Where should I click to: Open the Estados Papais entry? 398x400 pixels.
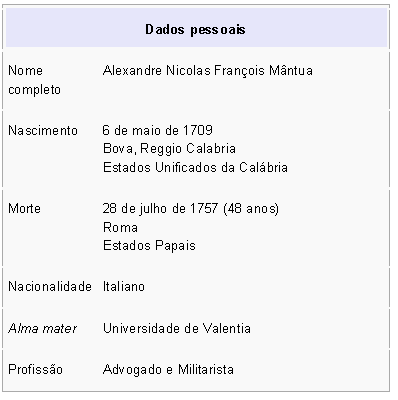(149, 246)
